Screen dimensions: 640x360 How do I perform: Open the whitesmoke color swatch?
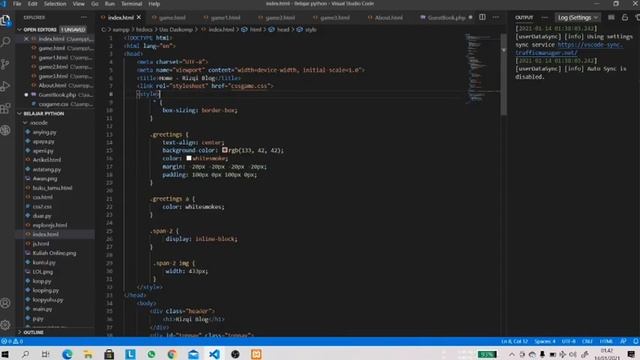coord(189,158)
